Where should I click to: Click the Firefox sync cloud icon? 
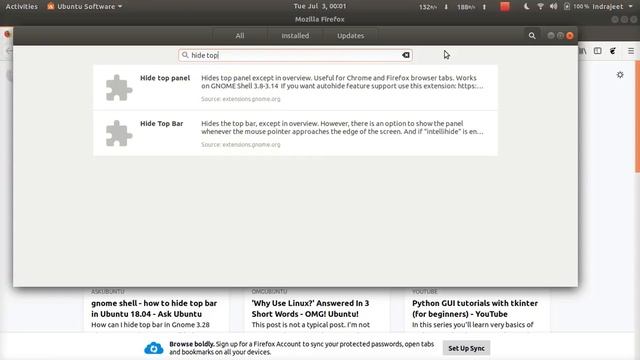[154, 348]
